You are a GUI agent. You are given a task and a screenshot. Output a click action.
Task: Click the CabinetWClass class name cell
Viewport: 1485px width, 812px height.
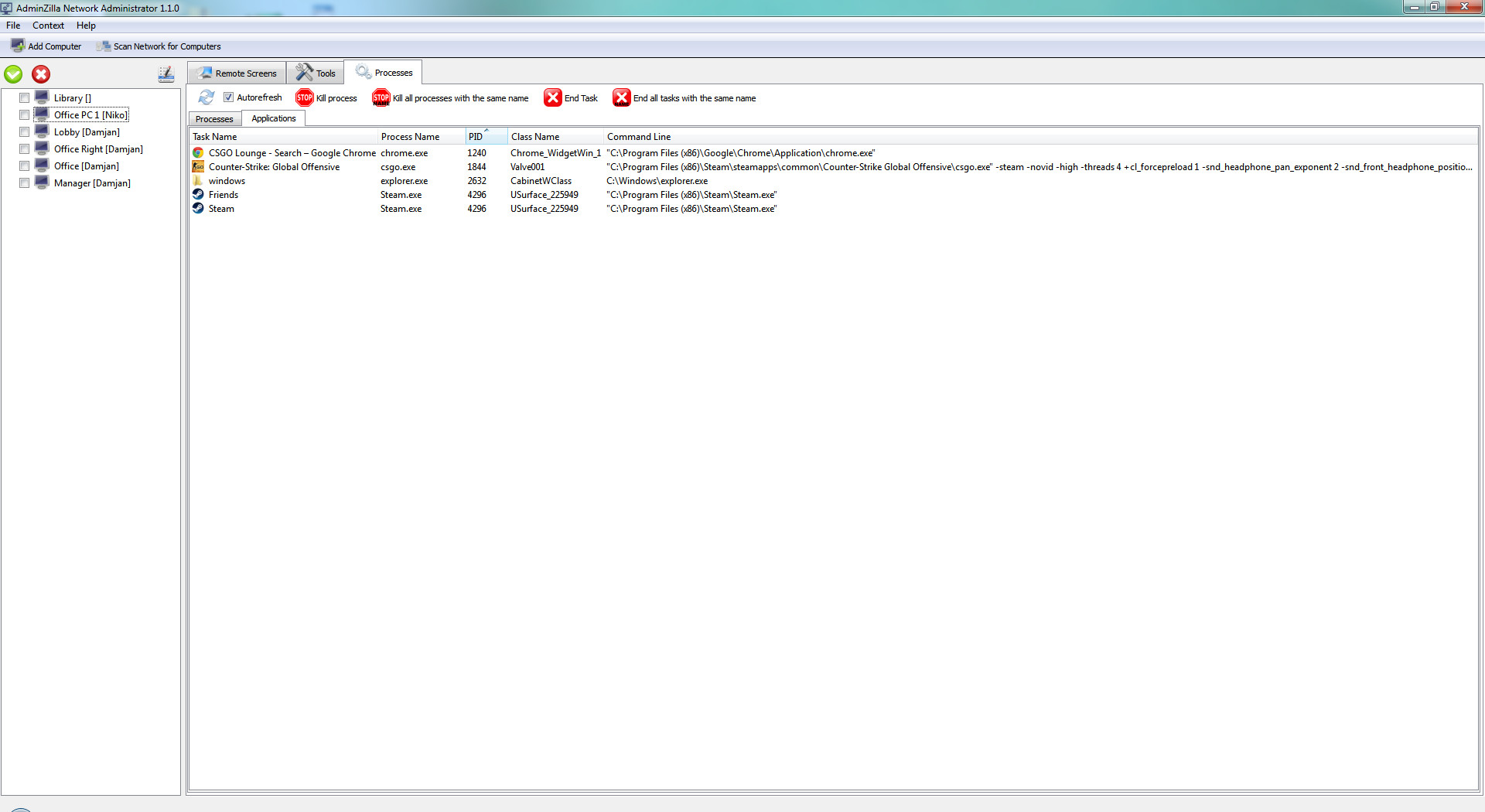pyautogui.click(x=541, y=181)
